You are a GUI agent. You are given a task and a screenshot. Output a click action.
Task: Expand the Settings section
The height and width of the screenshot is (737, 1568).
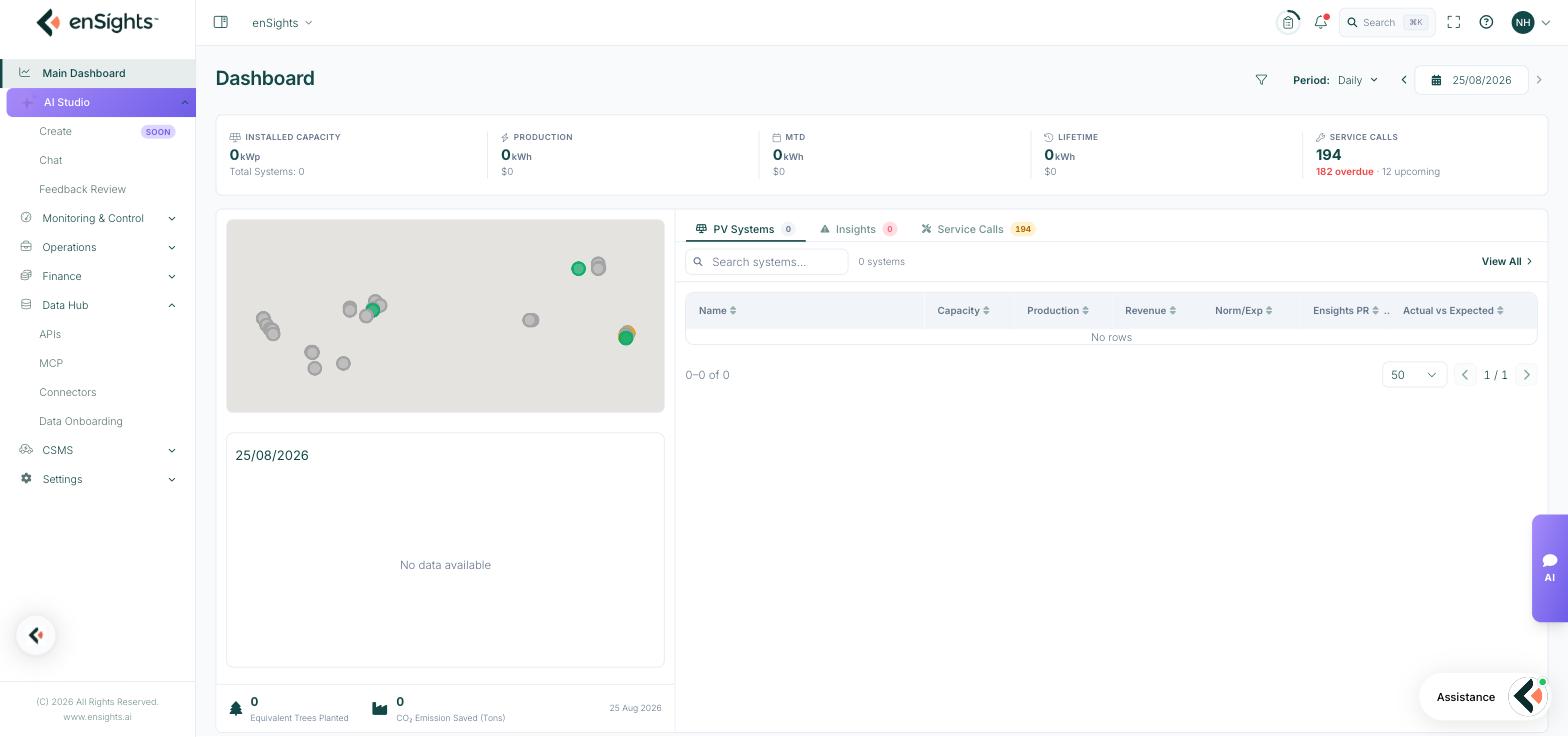[98, 479]
